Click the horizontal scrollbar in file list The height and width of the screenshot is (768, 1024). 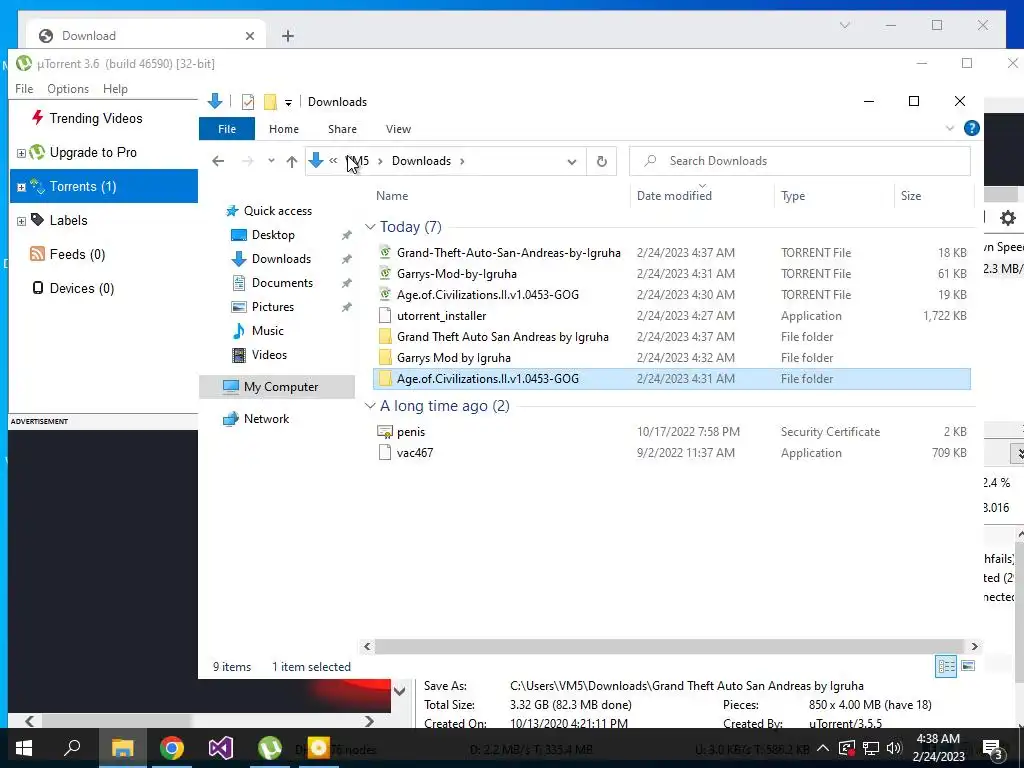coord(669,646)
